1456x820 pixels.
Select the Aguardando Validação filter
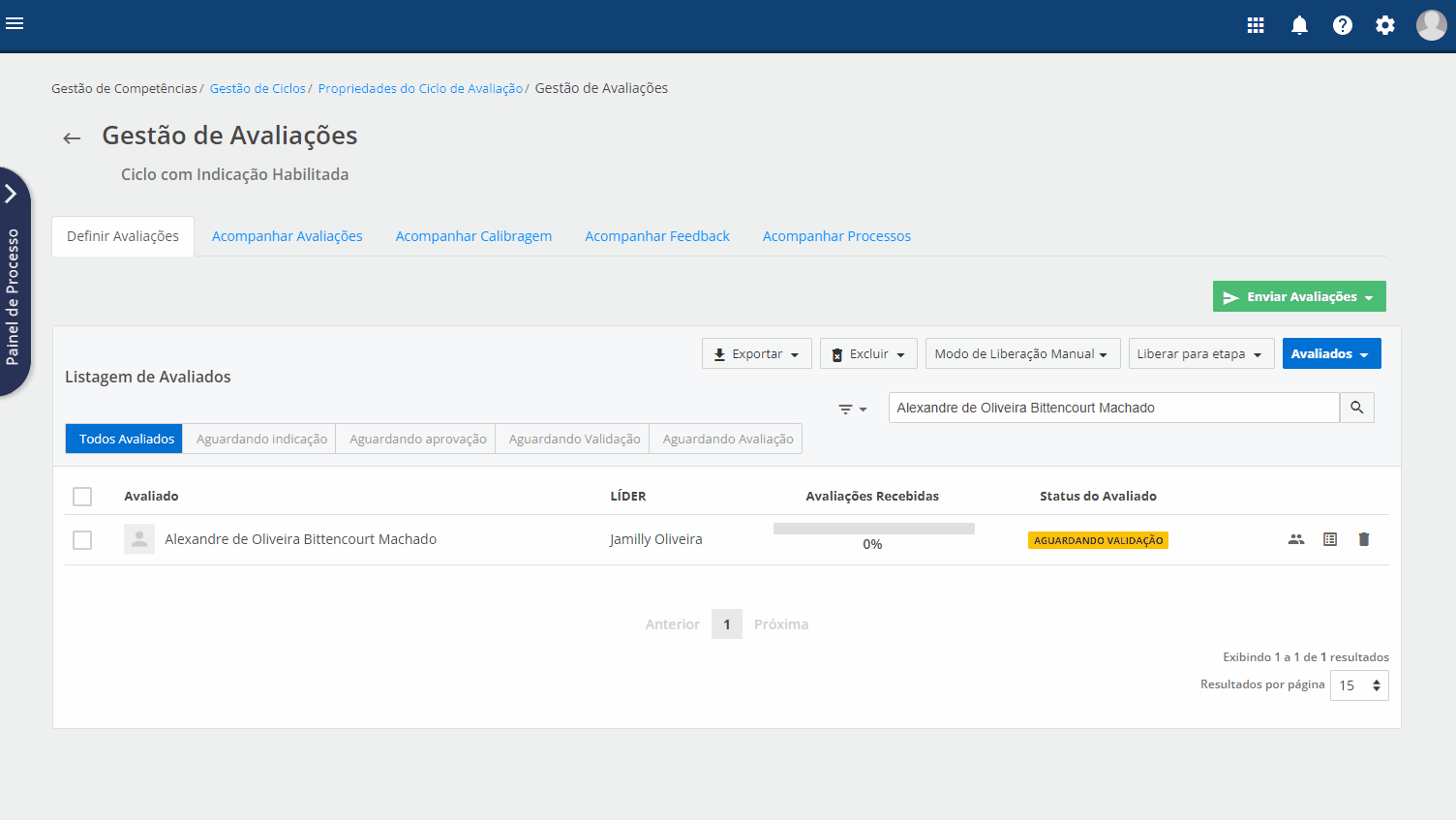click(x=574, y=439)
